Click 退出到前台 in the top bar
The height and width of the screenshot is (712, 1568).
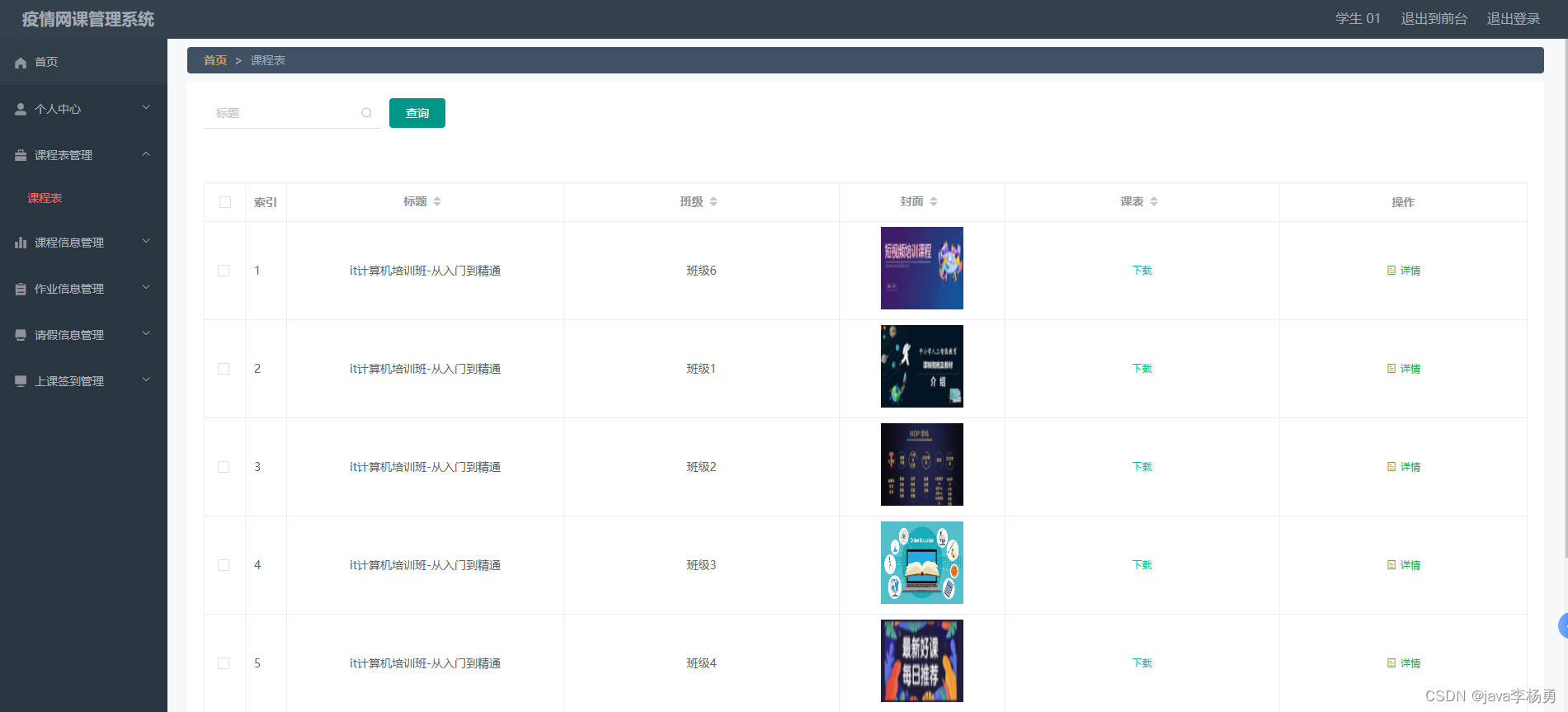1434,18
